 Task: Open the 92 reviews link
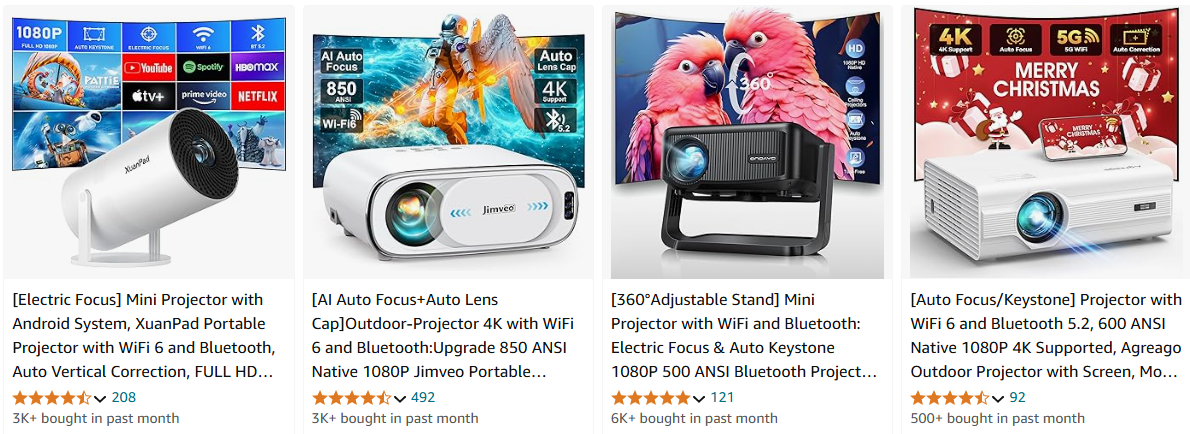point(1017,397)
